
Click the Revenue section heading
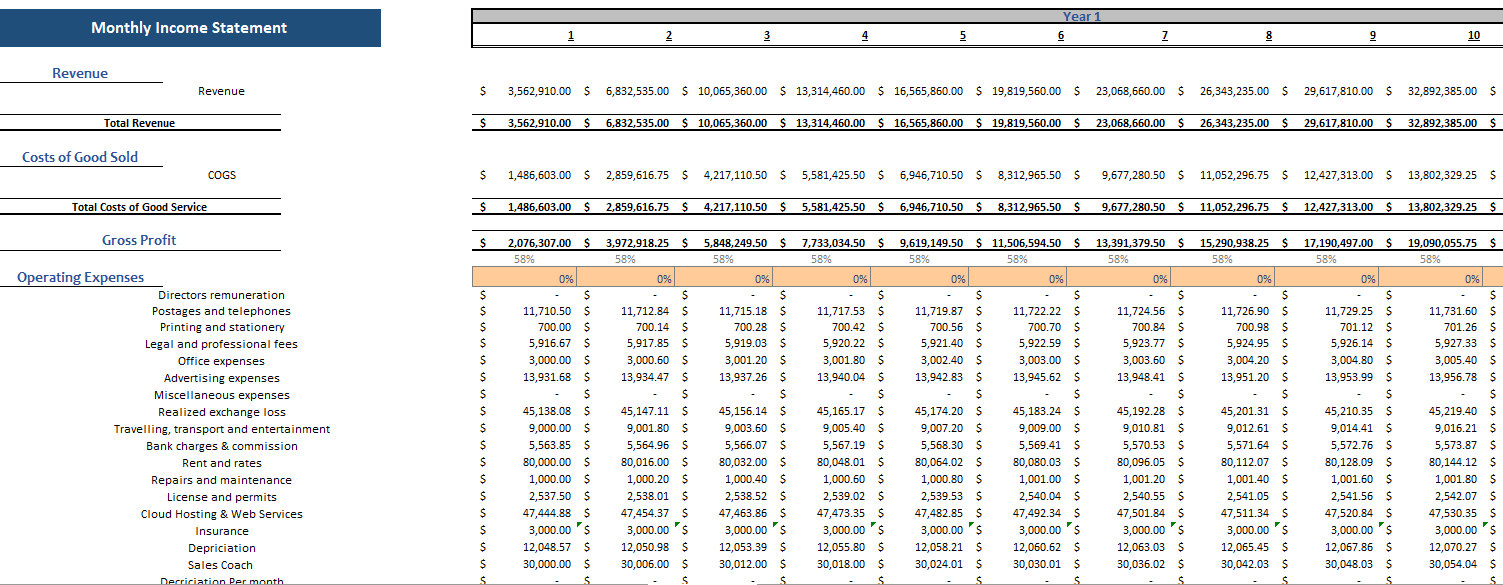80,72
